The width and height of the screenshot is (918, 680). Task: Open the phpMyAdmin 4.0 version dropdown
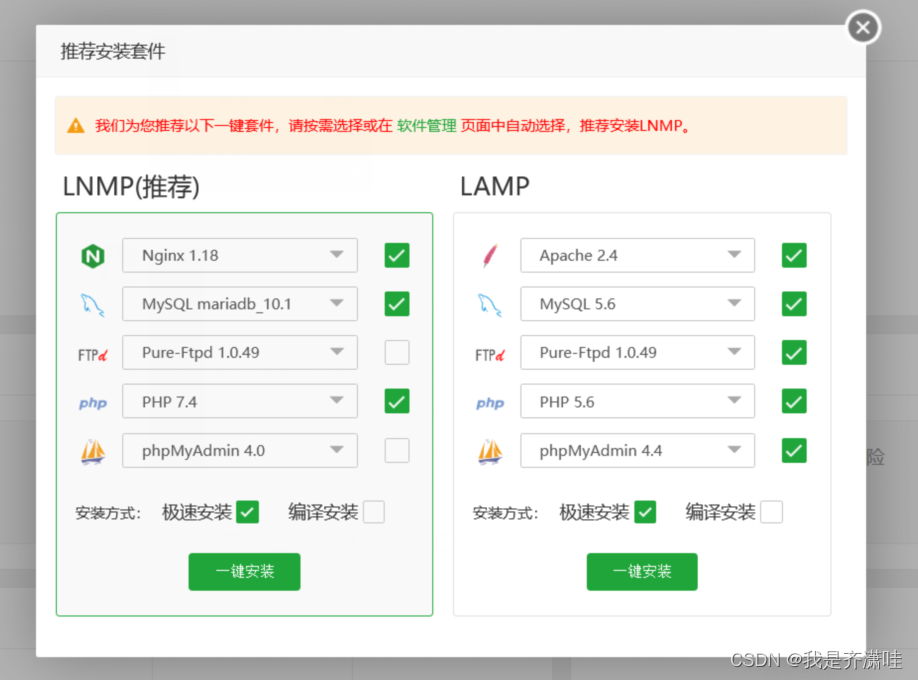pyautogui.click(x=240, y=450)
